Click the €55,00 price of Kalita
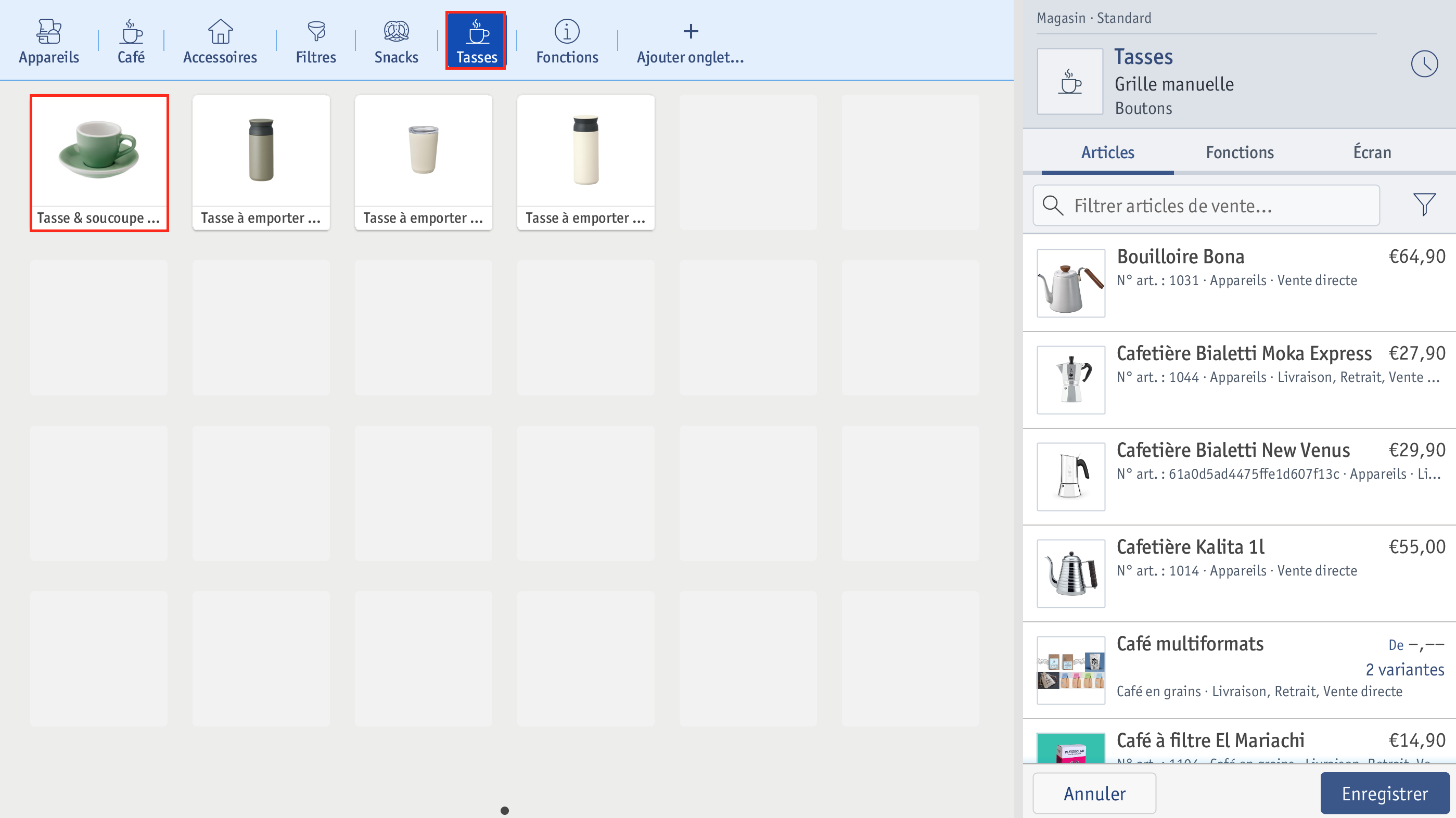 point(1416,547)
